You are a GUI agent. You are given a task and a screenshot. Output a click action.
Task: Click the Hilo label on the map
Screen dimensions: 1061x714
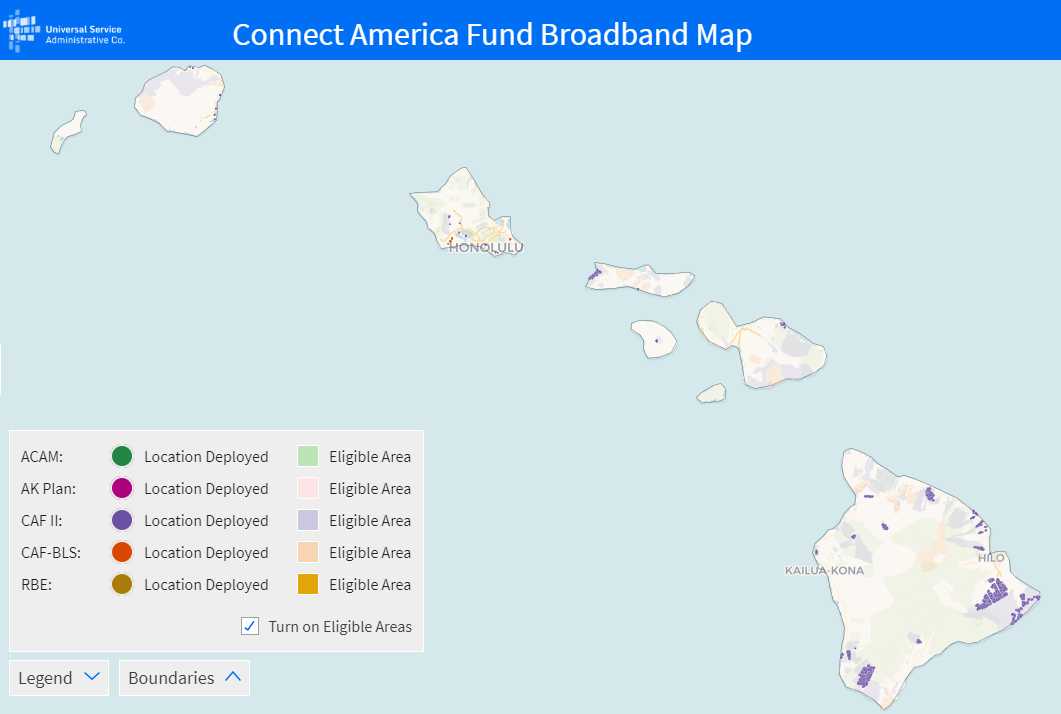(991, 558)
